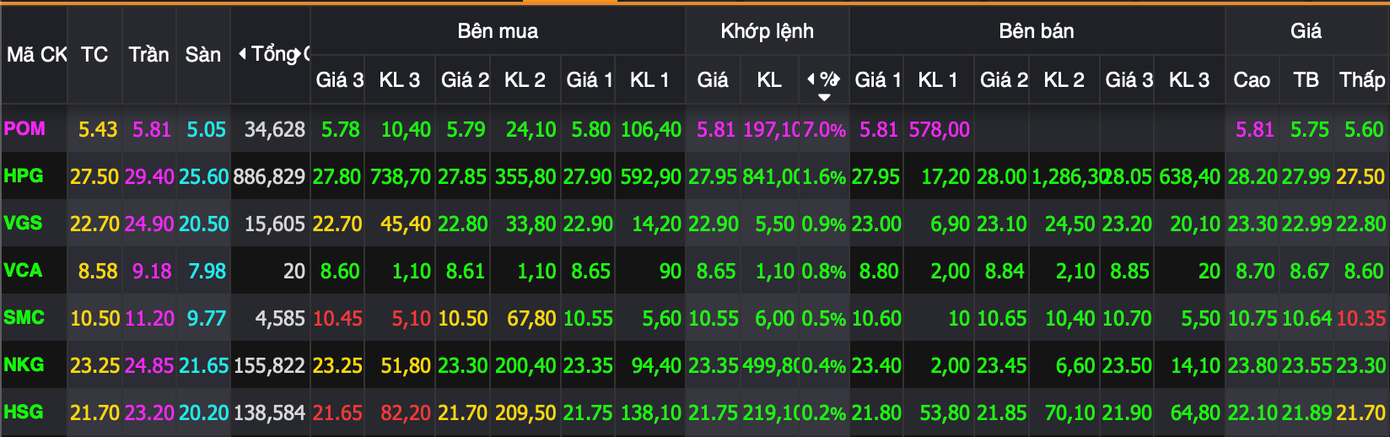Click the TC column header
The width and height of the screenshot is (1390, 437).
[x=94, y=55]
